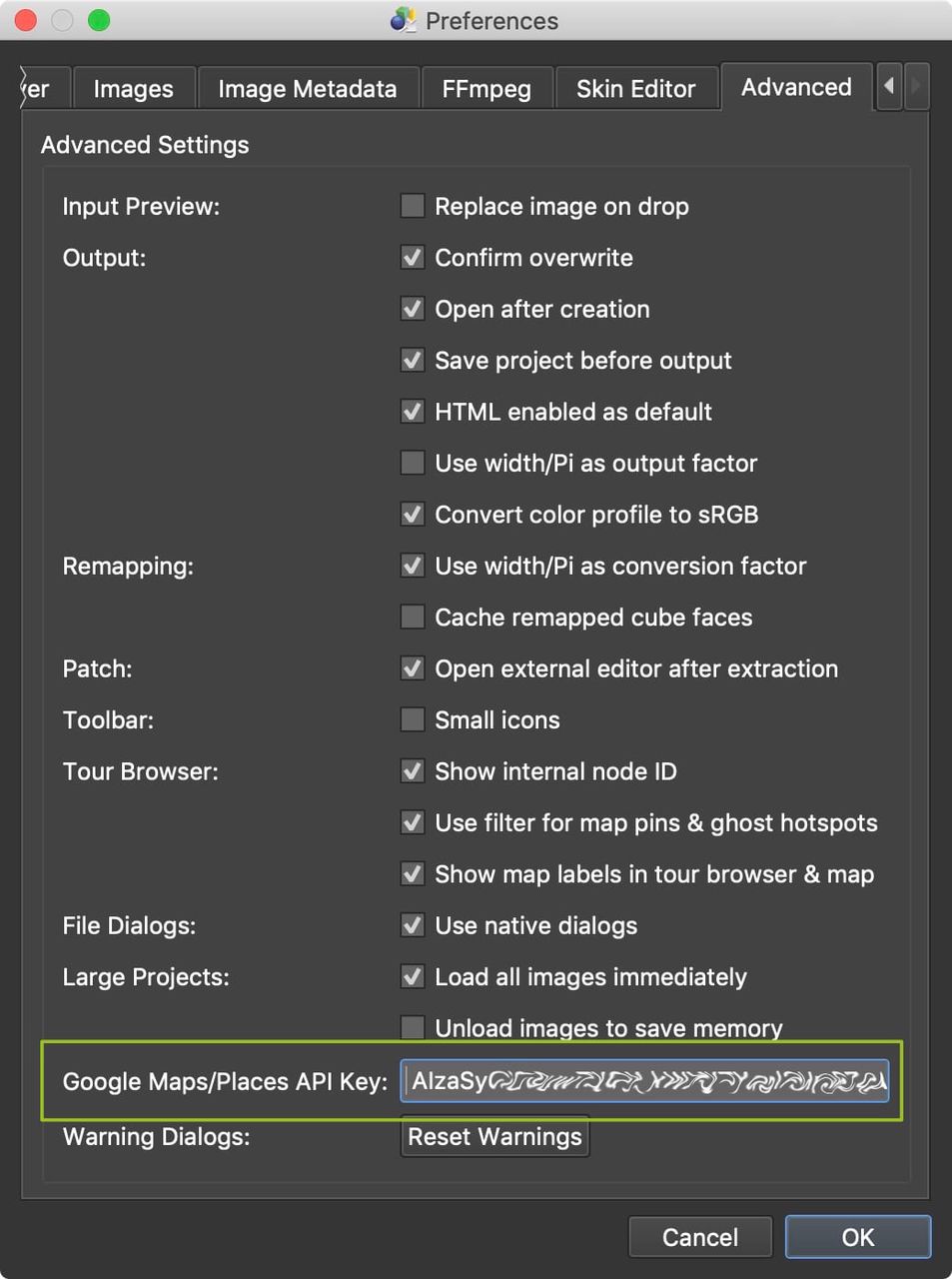Click the right tab scroll arrow
Image resolution: width=952 pixels, height=1279 pixels.
(917, 87)
